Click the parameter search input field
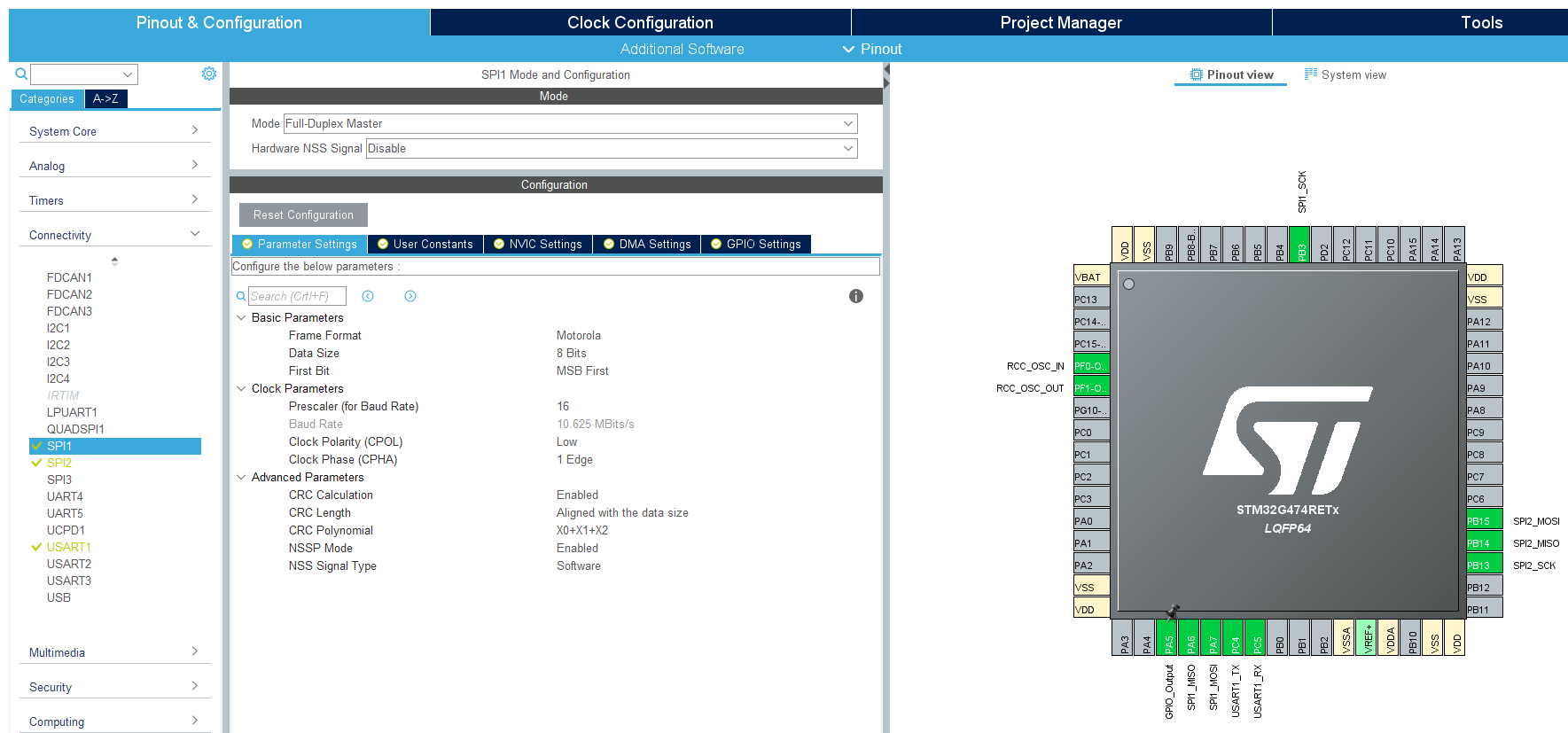 297,296
